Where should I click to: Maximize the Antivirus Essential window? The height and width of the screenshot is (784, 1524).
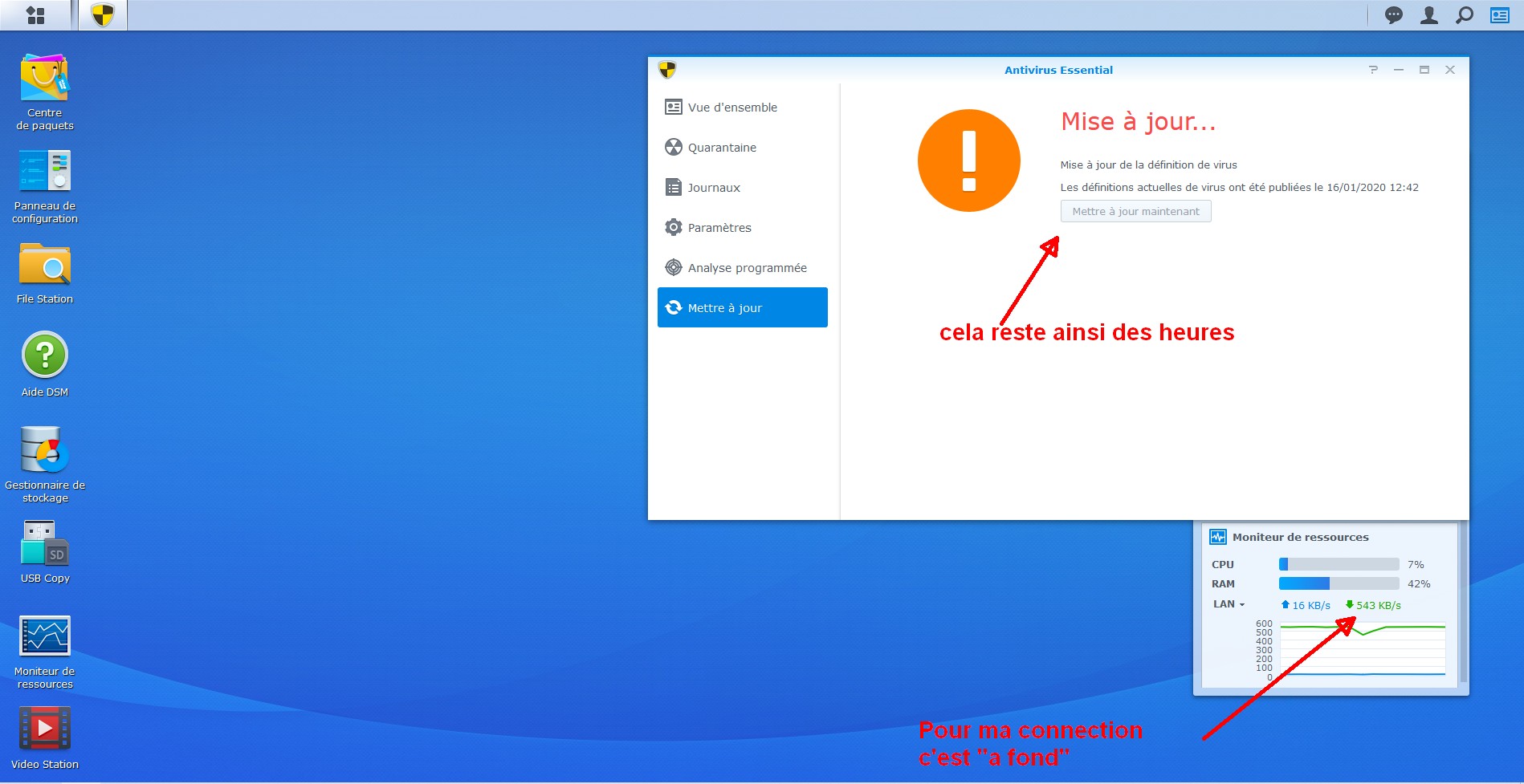click(1424, 70)
